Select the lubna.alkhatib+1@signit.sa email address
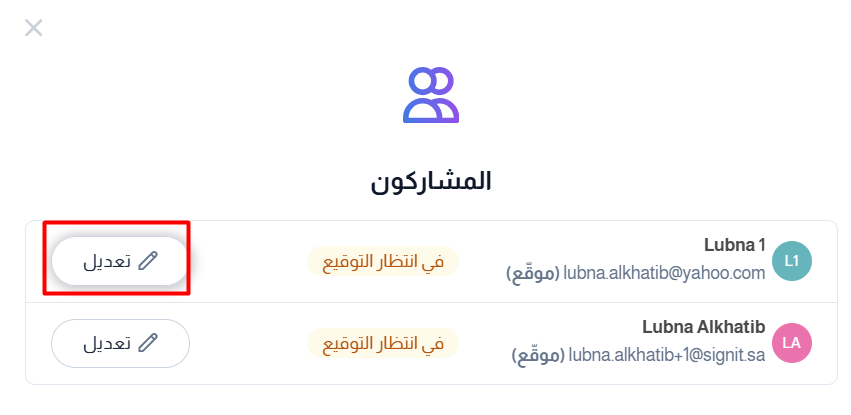This screenshot has height=415, width=851. [666, 355]
